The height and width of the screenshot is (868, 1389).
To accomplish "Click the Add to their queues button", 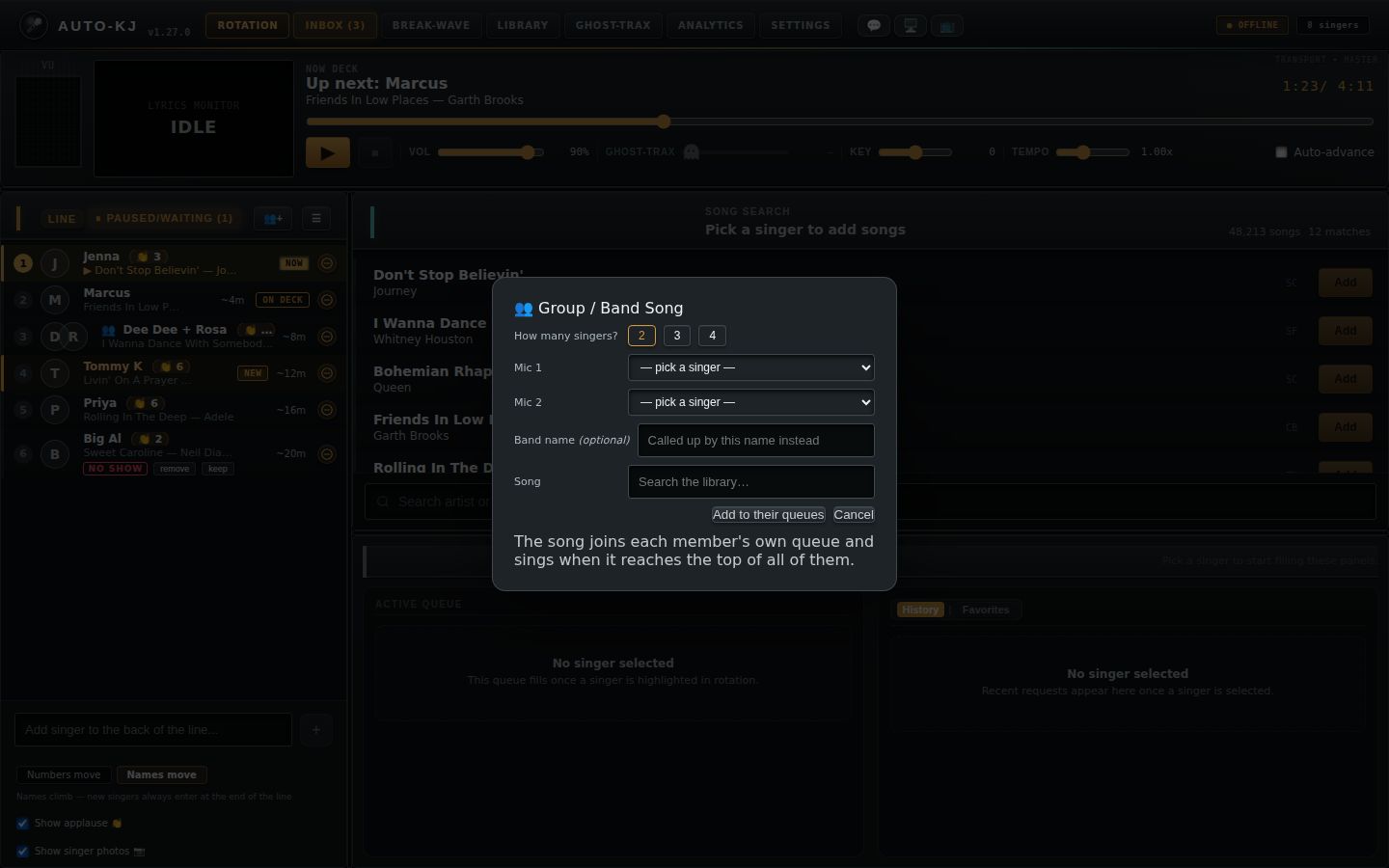I will [769, 515].
